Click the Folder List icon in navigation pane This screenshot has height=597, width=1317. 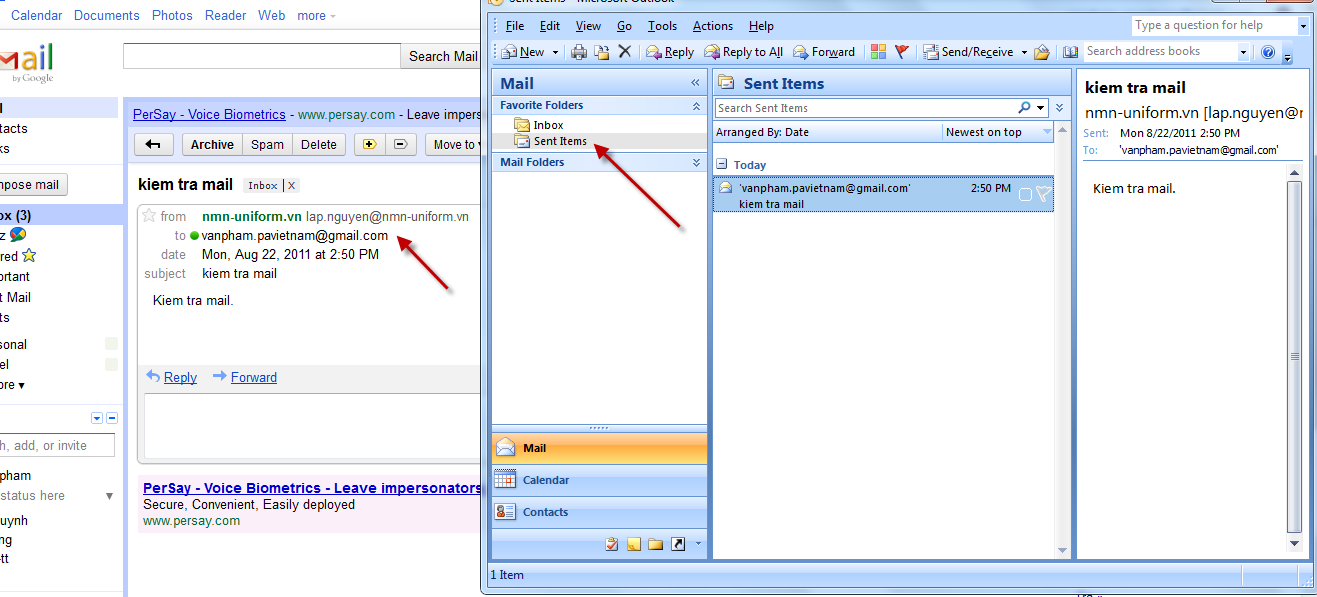click(x=656, y=545)
